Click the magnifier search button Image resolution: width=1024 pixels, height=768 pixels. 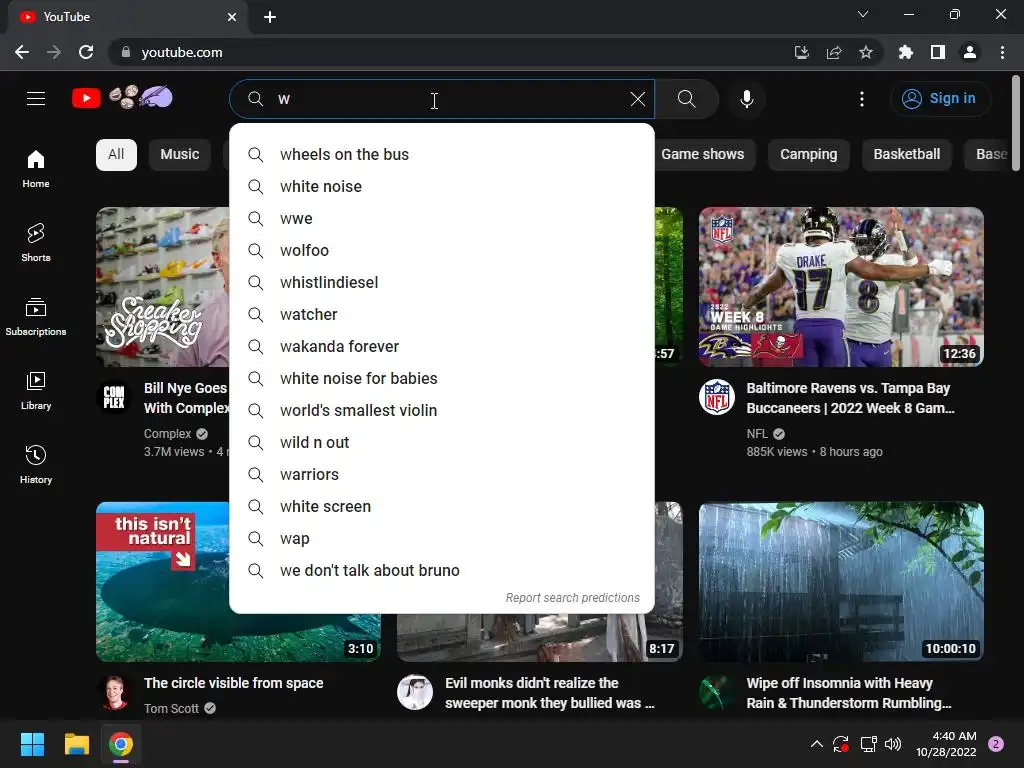pyautogui.click(x=686, y=99)
